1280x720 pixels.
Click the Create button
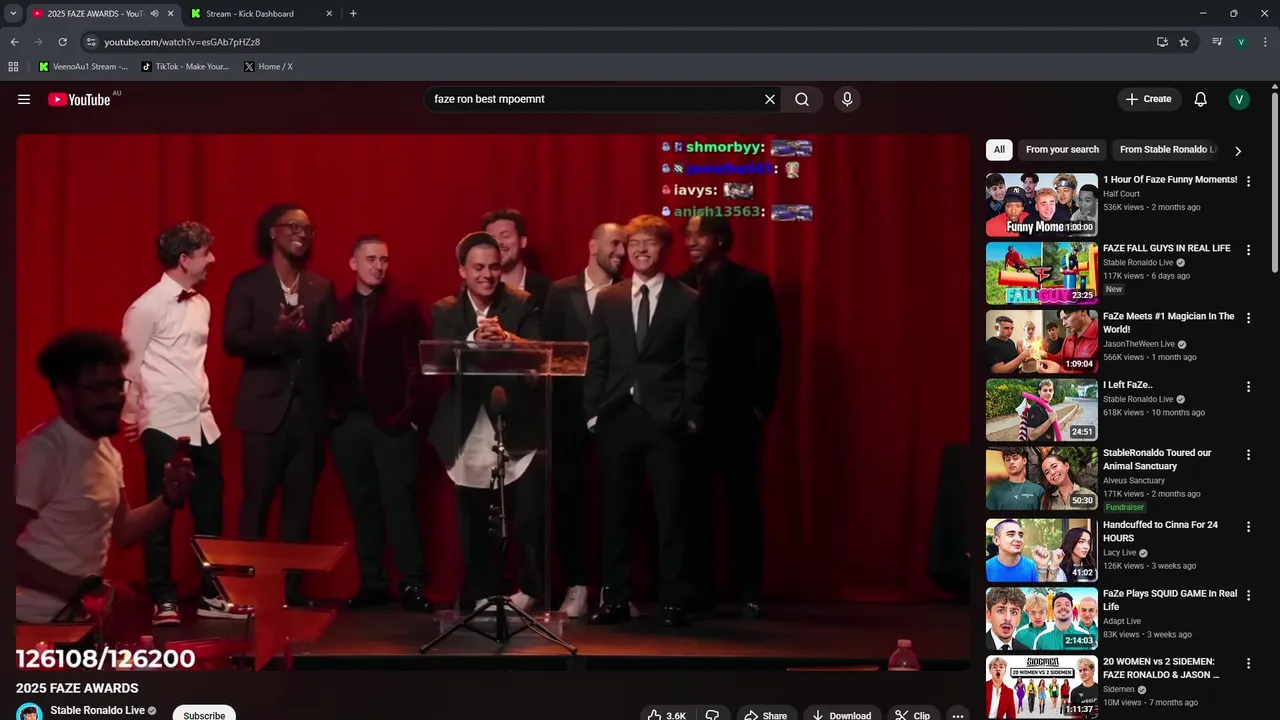pyautogui.click(x=1149, y=99)
